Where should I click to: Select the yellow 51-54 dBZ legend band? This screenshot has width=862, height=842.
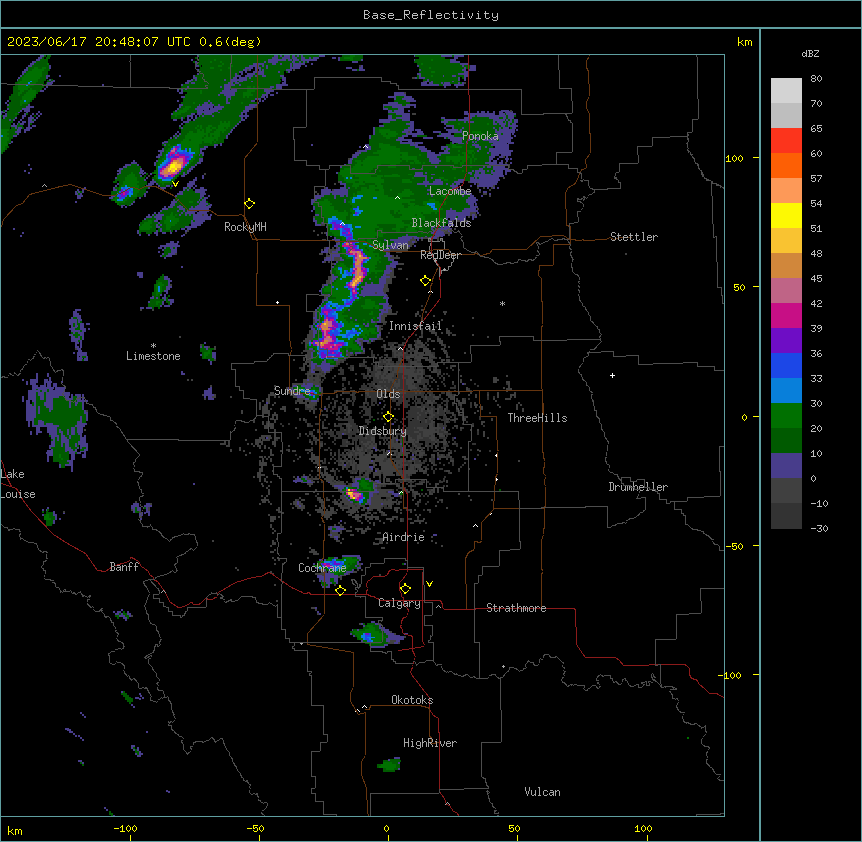point(786,215)
